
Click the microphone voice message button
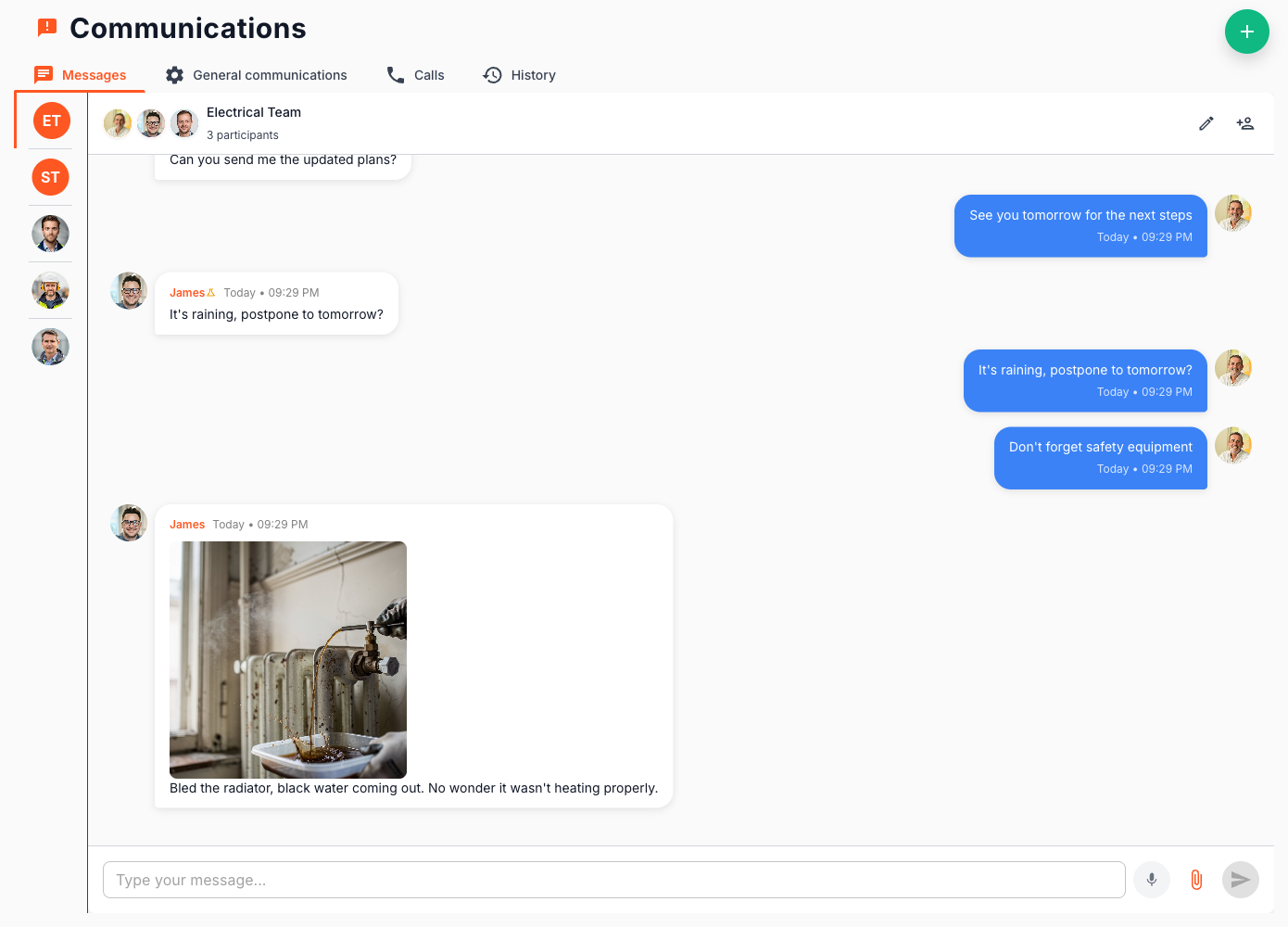click(1151, 880)
